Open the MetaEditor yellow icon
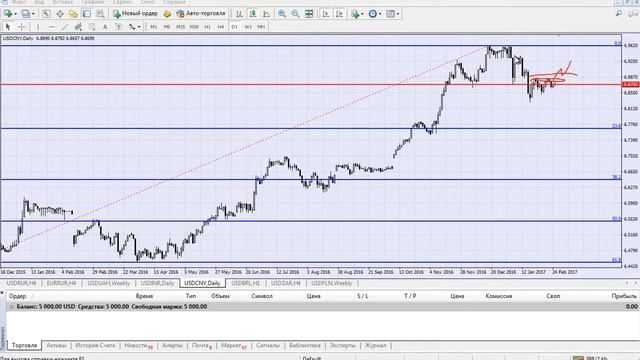The width and height of the screenshot is (640, 360). pyautogui.click(x=167, y=14)
